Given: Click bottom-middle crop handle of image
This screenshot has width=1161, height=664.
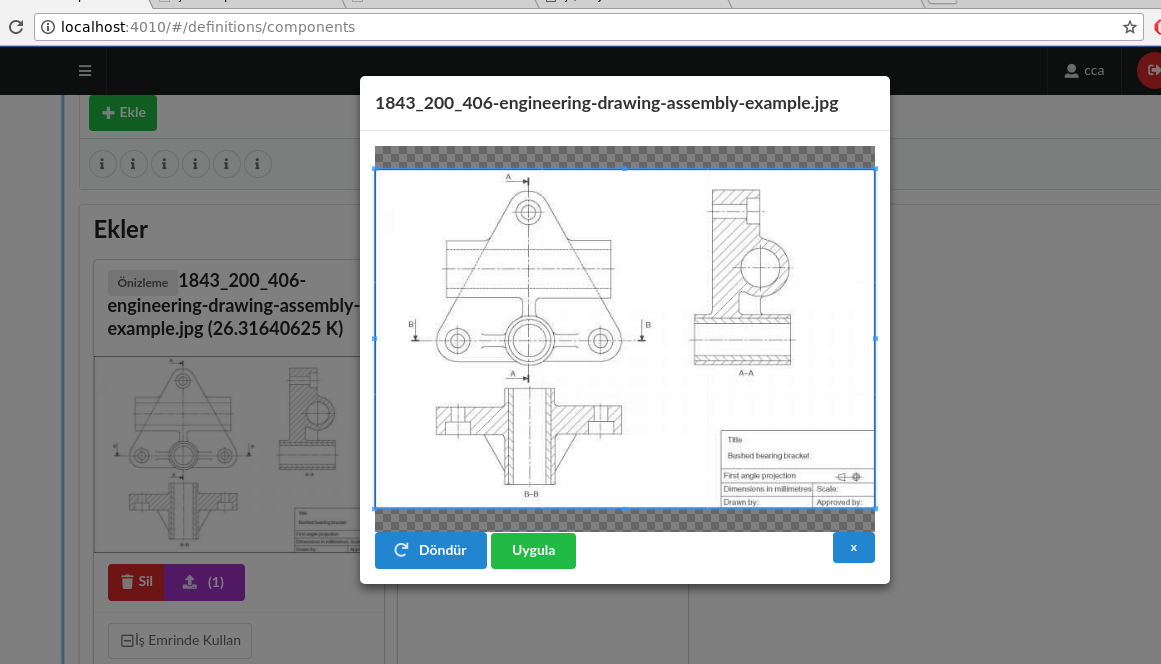Looking at the screenshot, I should tap(625, 509).
